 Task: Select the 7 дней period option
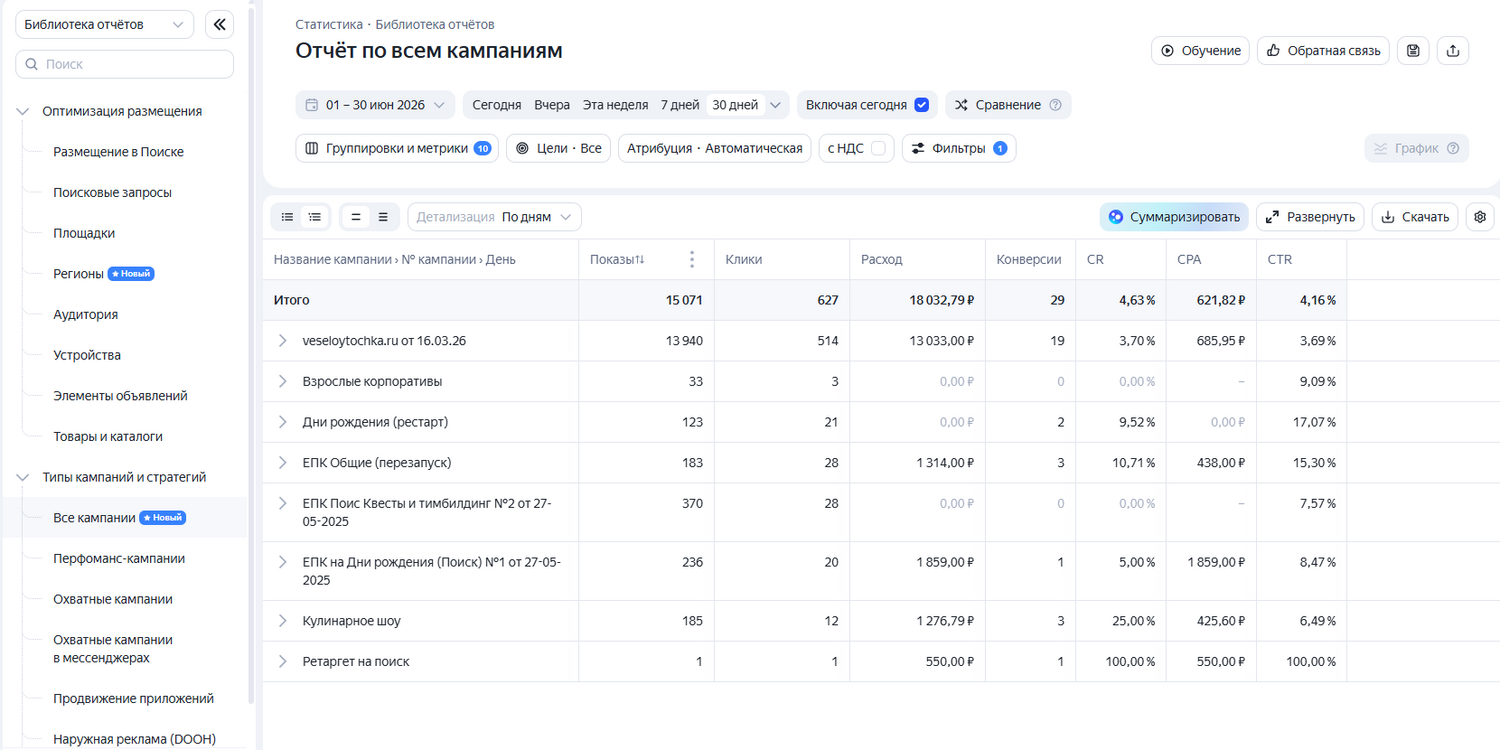(x=680, y=105)
